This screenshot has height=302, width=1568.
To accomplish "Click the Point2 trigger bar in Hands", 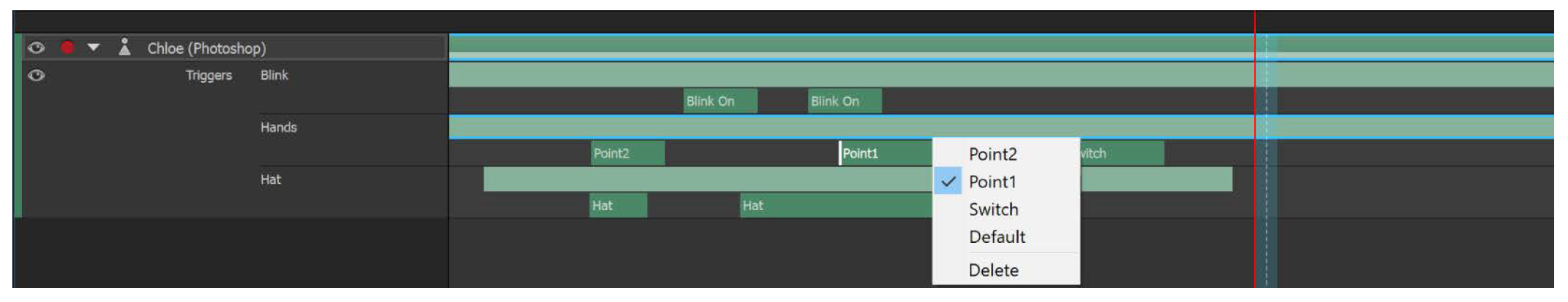I will [x=627, y=153].
